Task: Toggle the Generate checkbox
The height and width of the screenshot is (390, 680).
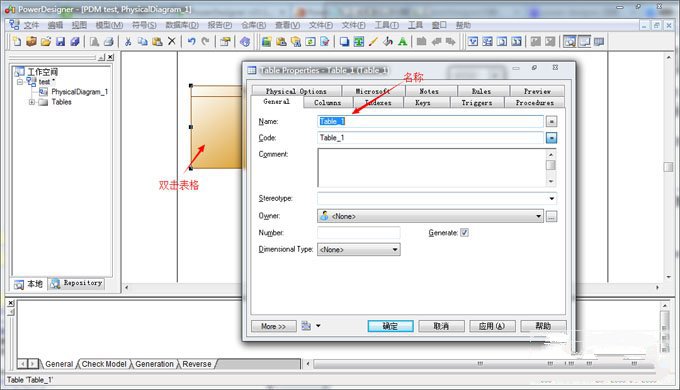Action: click(x=464, y=233)
